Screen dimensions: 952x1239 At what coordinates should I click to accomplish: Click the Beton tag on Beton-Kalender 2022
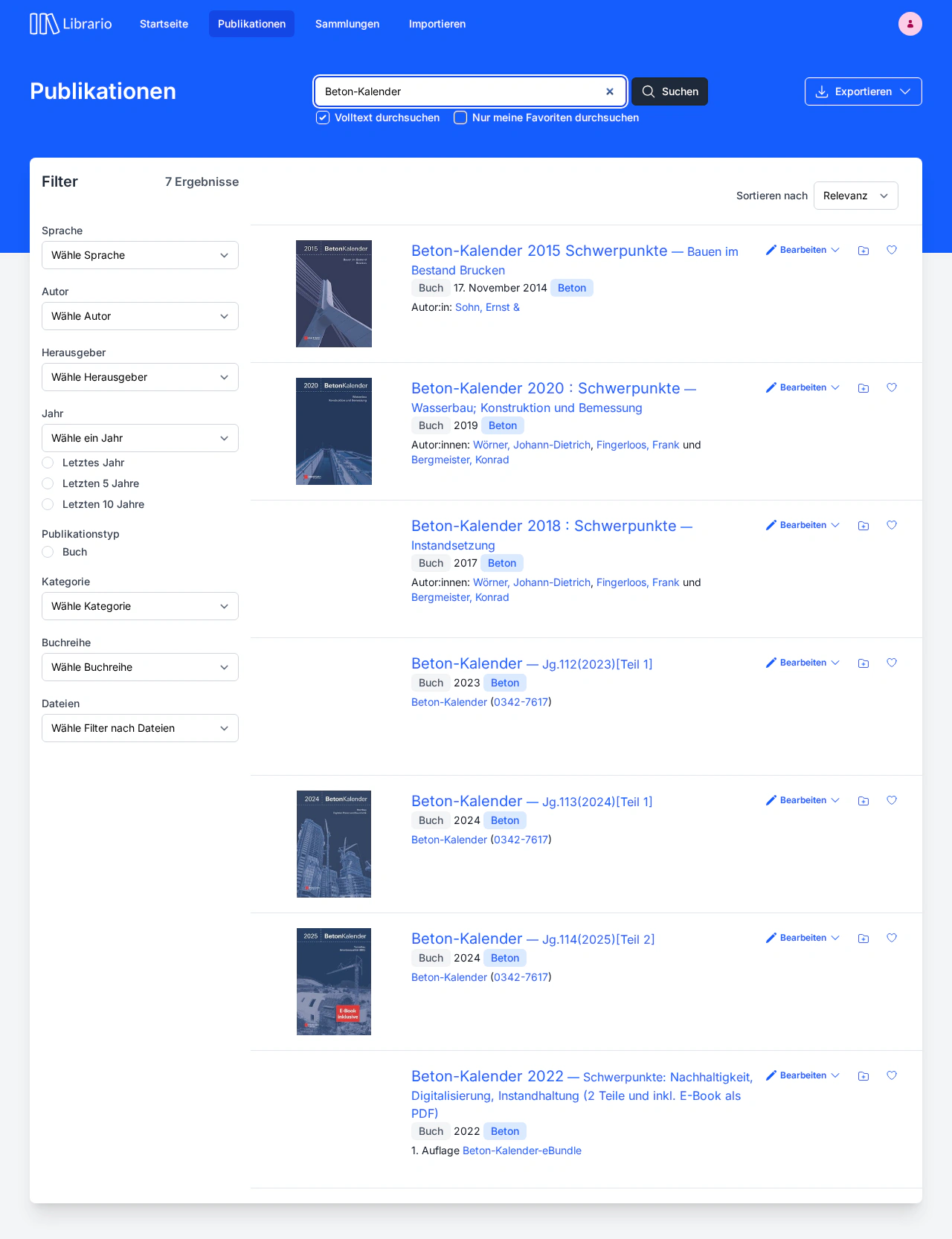505,1131
